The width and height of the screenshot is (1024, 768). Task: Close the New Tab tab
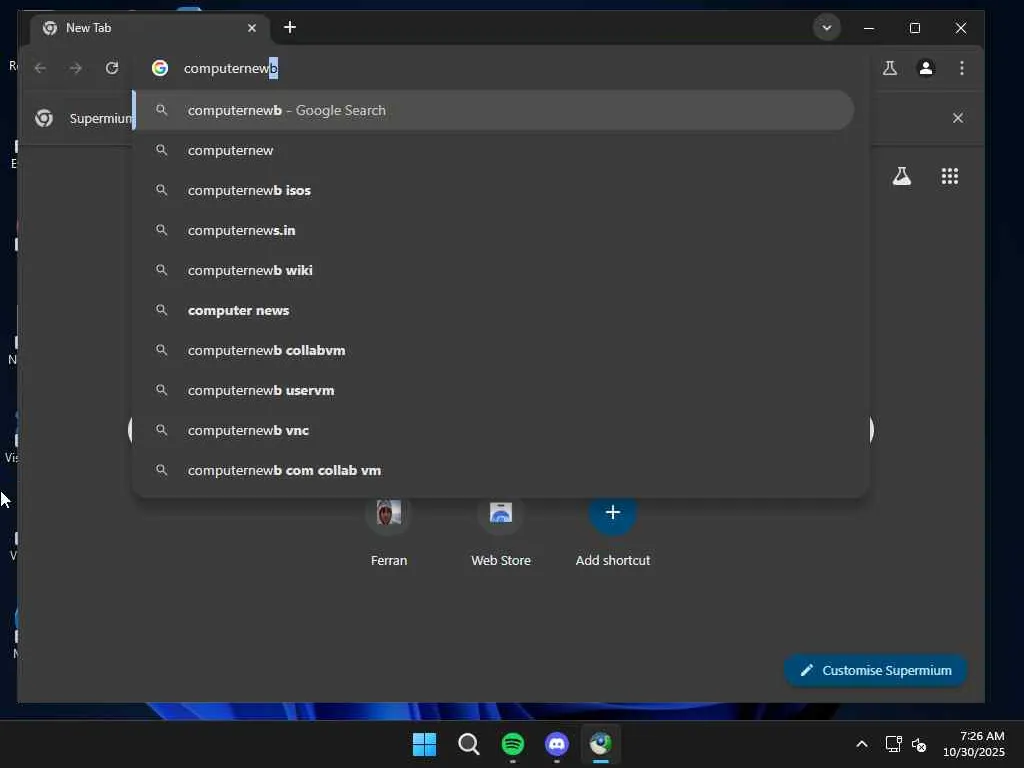252,28
